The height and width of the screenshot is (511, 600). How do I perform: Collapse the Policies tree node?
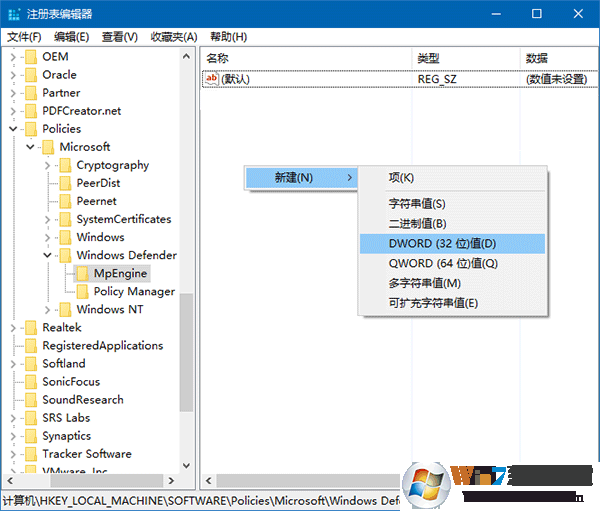pos(13,129)
